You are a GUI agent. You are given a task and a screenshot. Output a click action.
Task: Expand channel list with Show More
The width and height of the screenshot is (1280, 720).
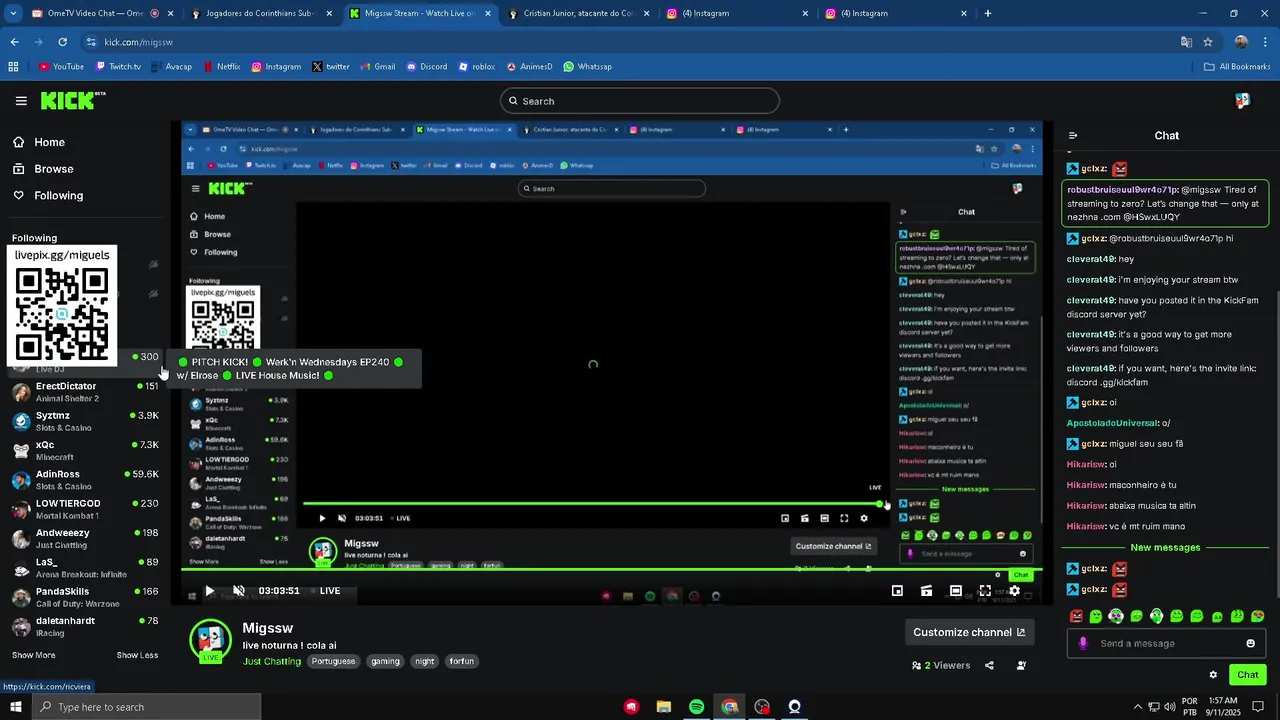pos(33,656)
